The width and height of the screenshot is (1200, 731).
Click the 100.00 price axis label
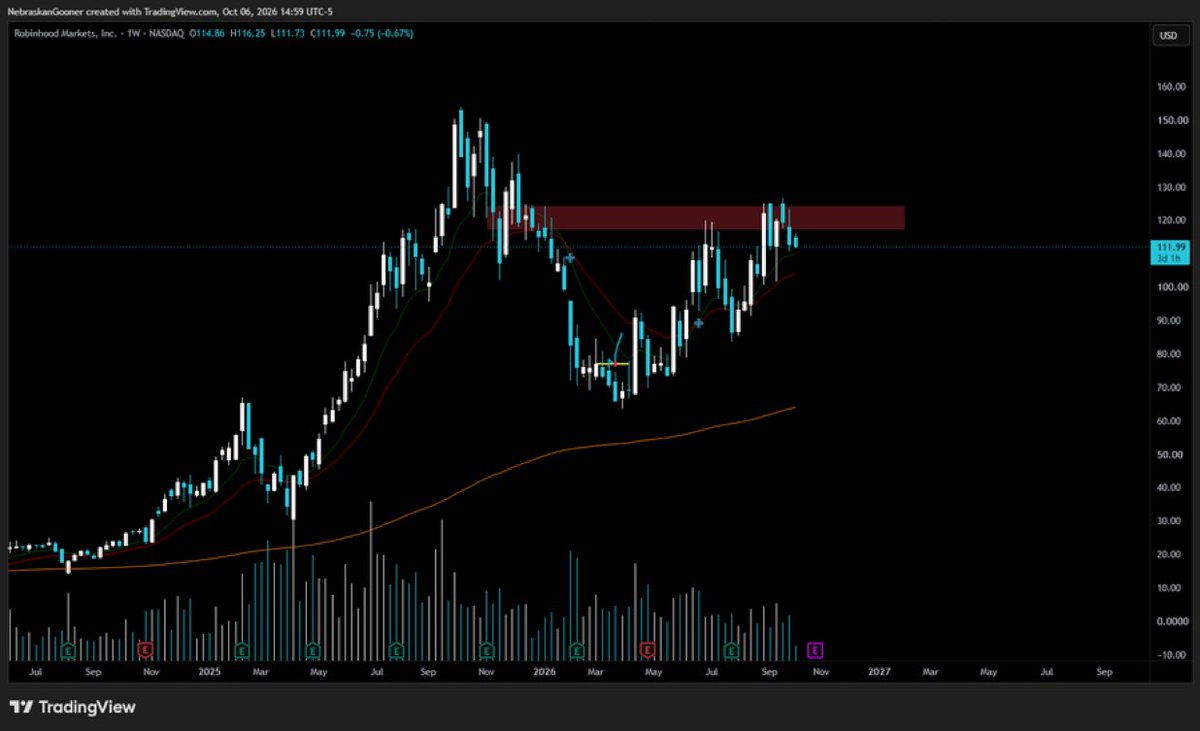tap(1170, 288)
